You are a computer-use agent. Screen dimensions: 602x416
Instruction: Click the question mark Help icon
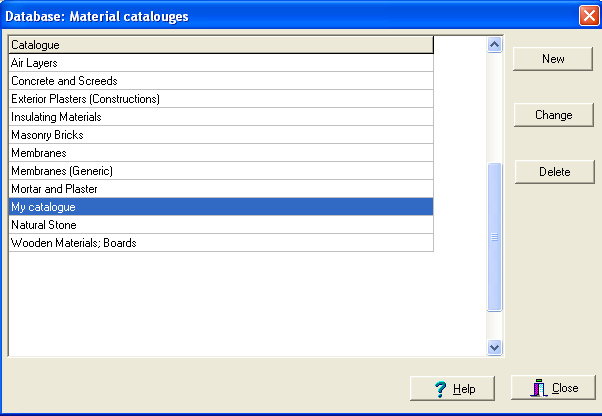pos(440,389)
